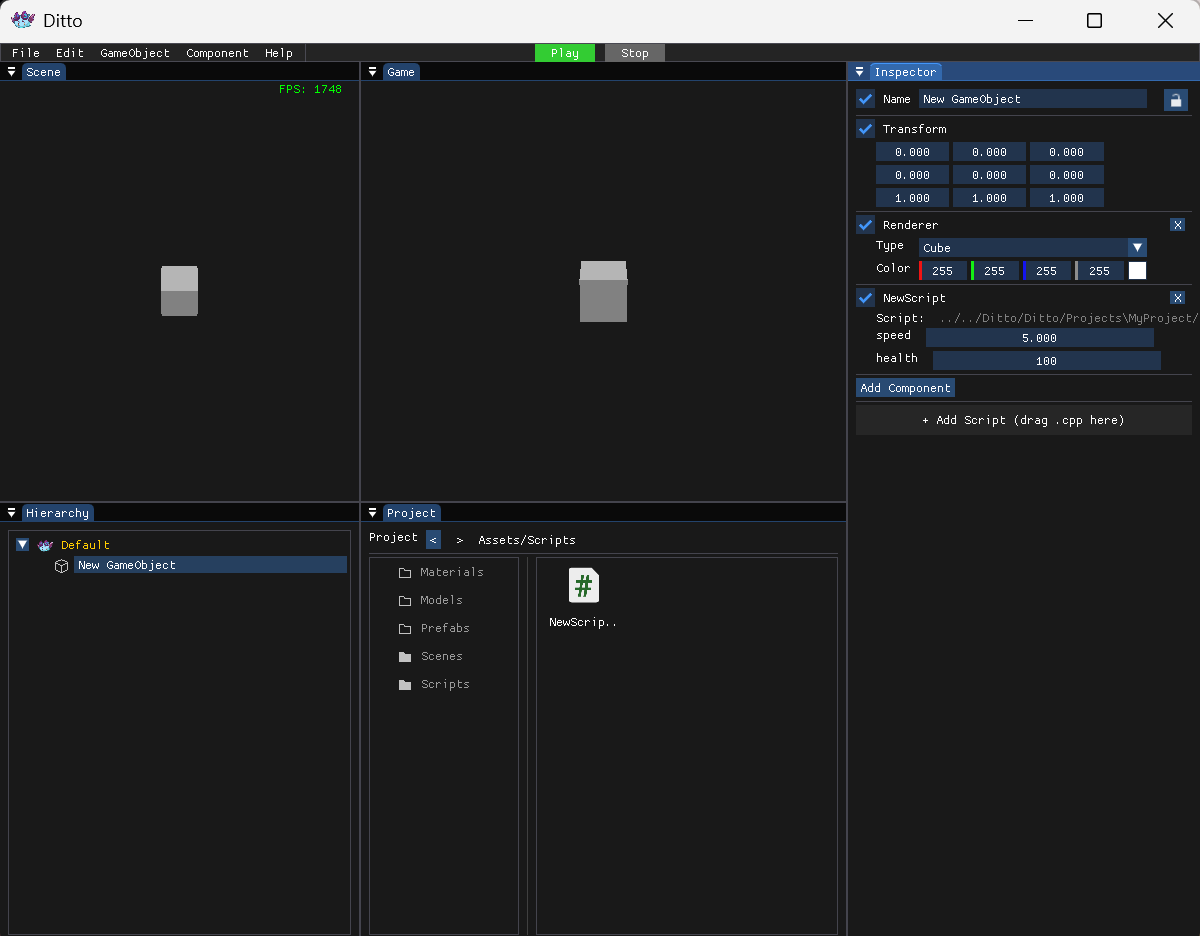Switch to the Scene tab
Screen dimensions: 1200x936
[43, 72]
